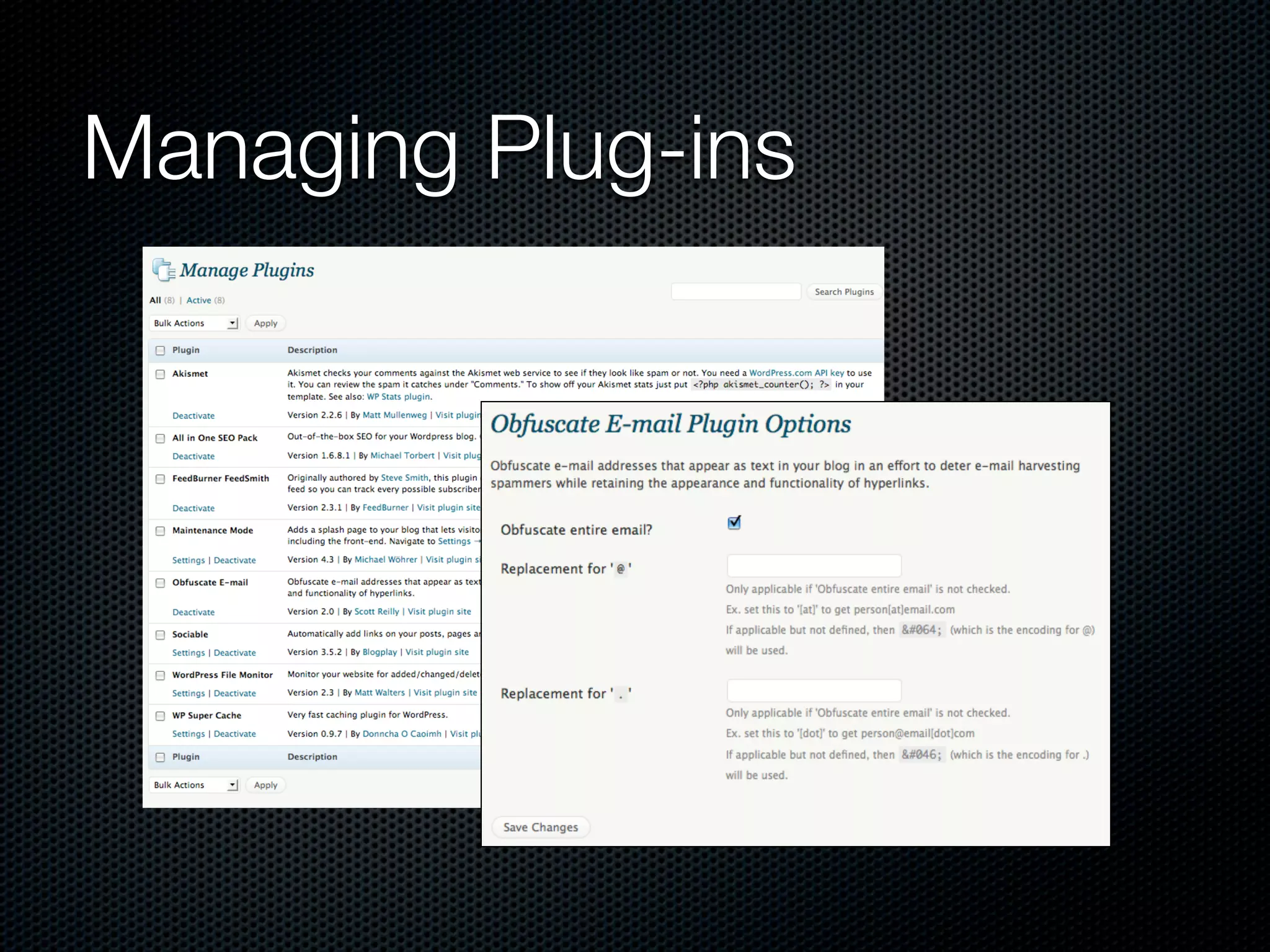This screenshot has height=952, width=1270.
Task: Click the bottom Apply button
Action: pos(265,785)
